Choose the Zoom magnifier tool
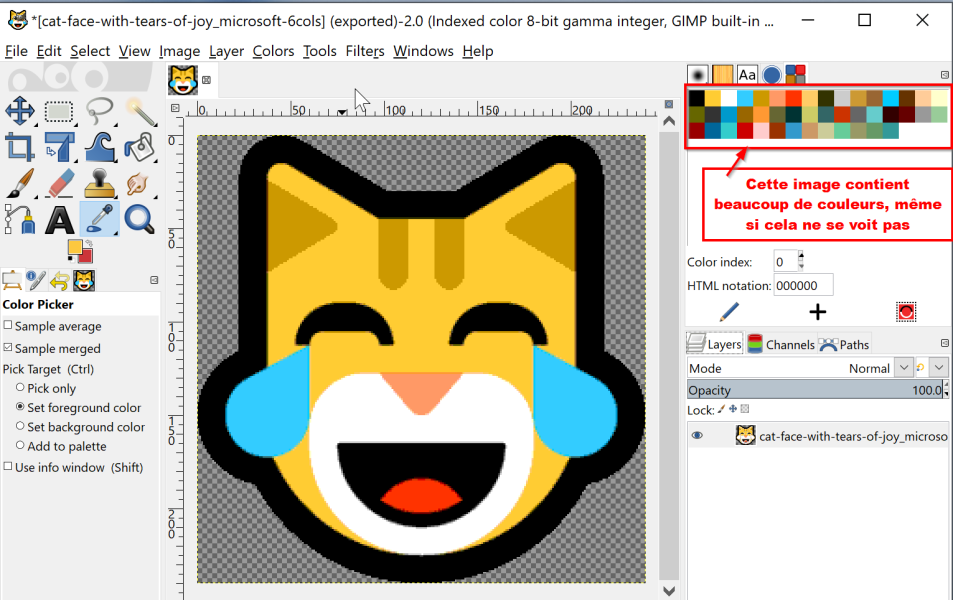 pyautogui.click(x=140, y=219)
